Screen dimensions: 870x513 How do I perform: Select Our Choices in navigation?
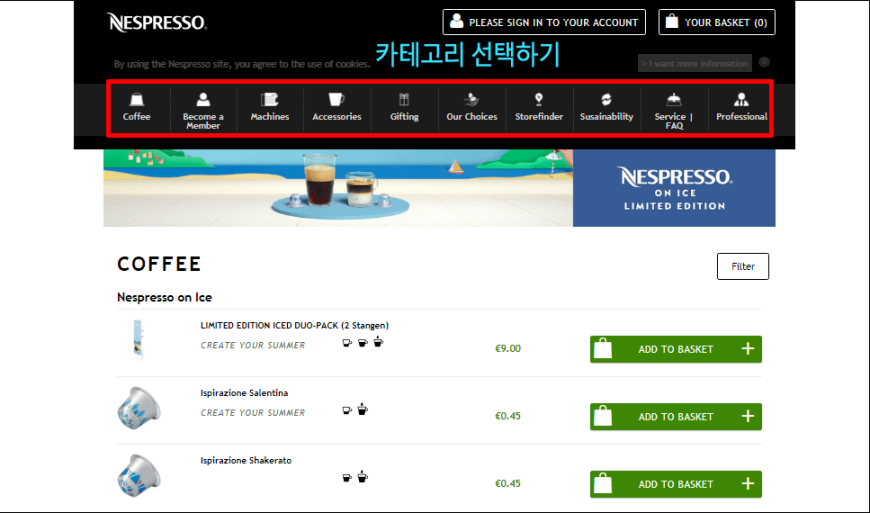[x=472, y=108]
